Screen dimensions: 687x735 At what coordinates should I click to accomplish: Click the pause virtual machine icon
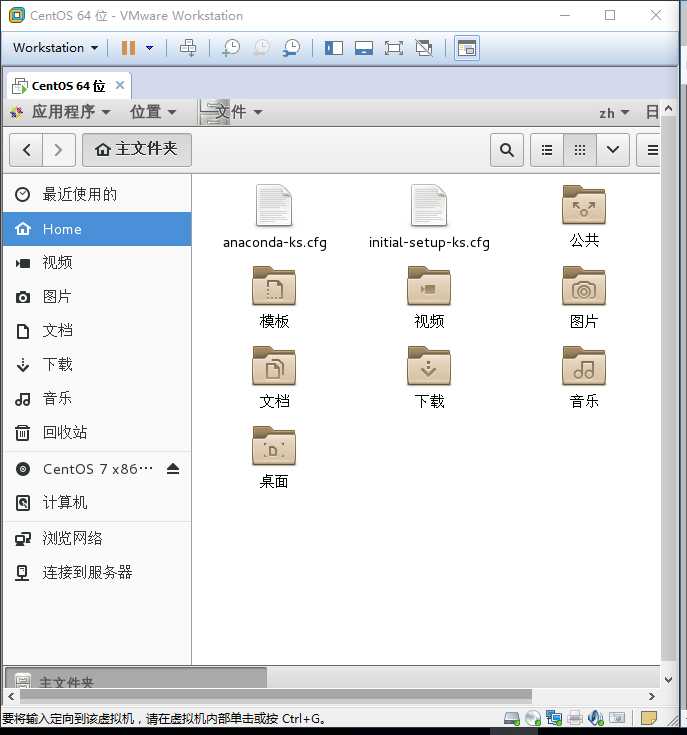128,48
